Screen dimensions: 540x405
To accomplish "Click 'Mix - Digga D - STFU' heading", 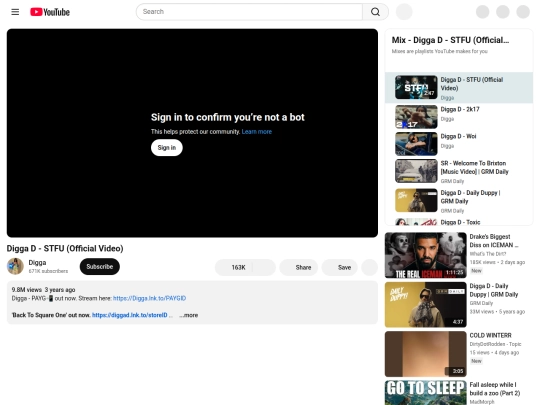I will pos(450,40).
